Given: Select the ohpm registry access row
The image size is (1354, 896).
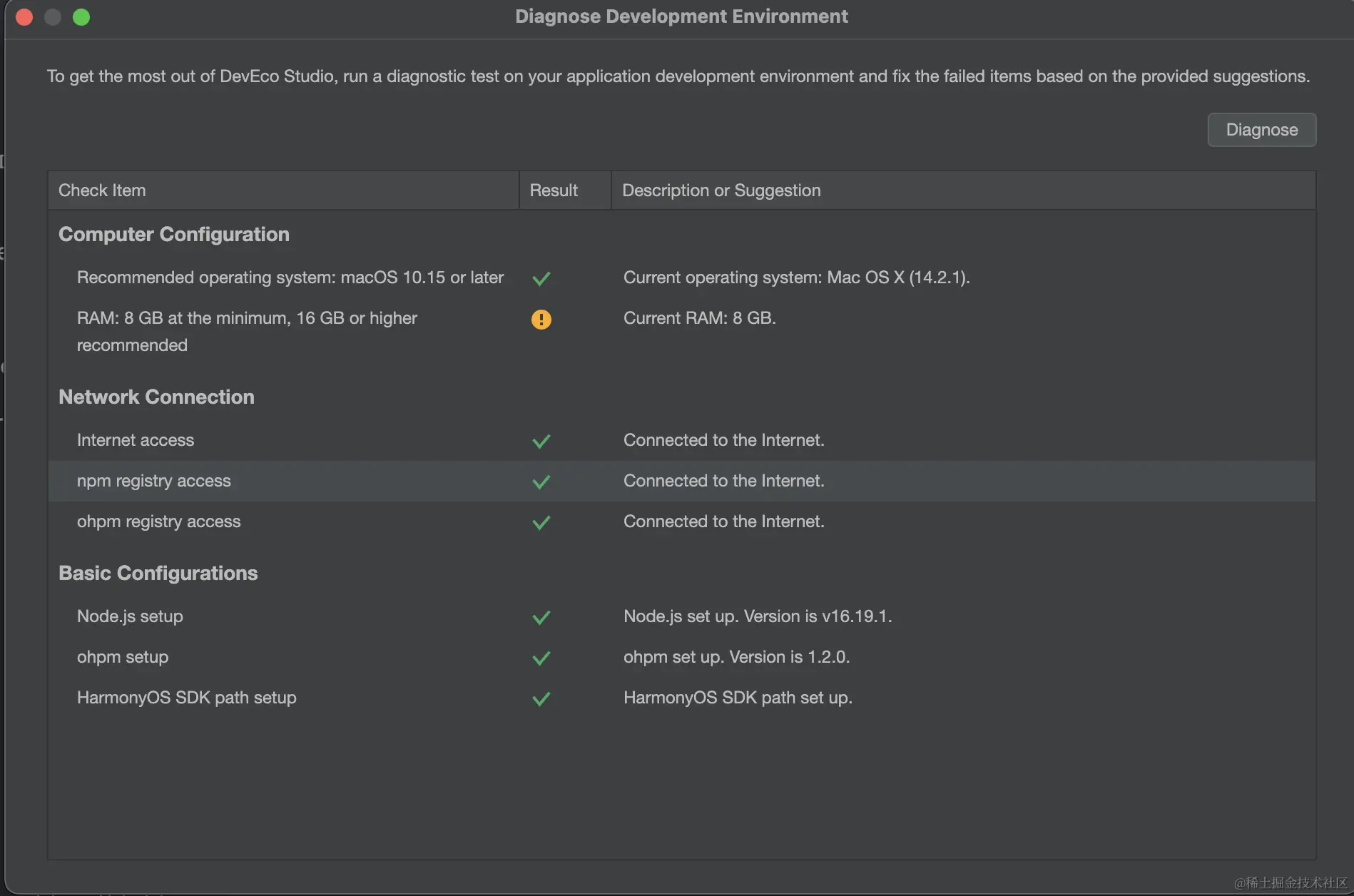Looking at the screenshot, I should coord(159,521).
